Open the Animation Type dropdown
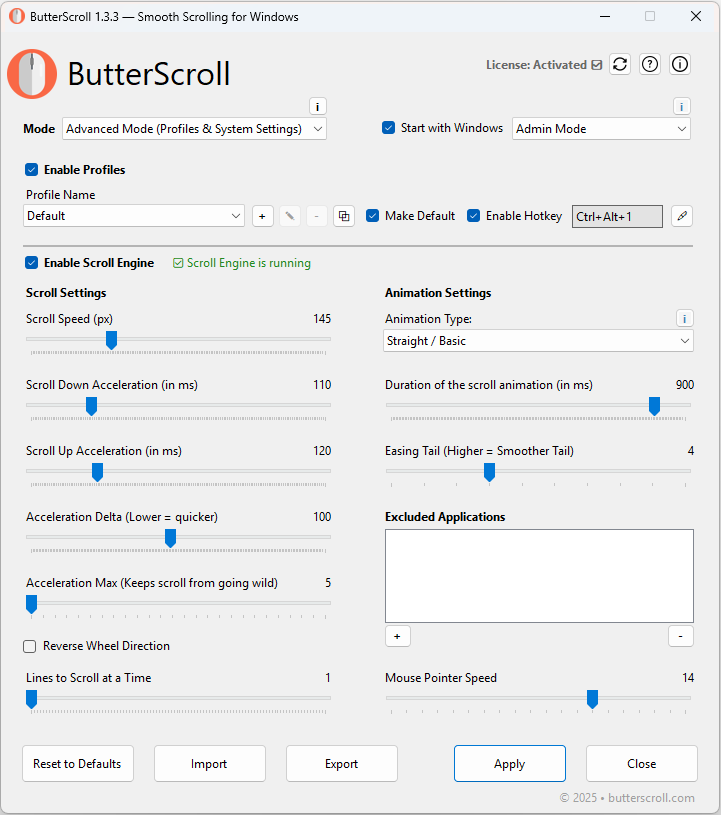The height and width of the screenshot is (815, 721). [538, 340]
